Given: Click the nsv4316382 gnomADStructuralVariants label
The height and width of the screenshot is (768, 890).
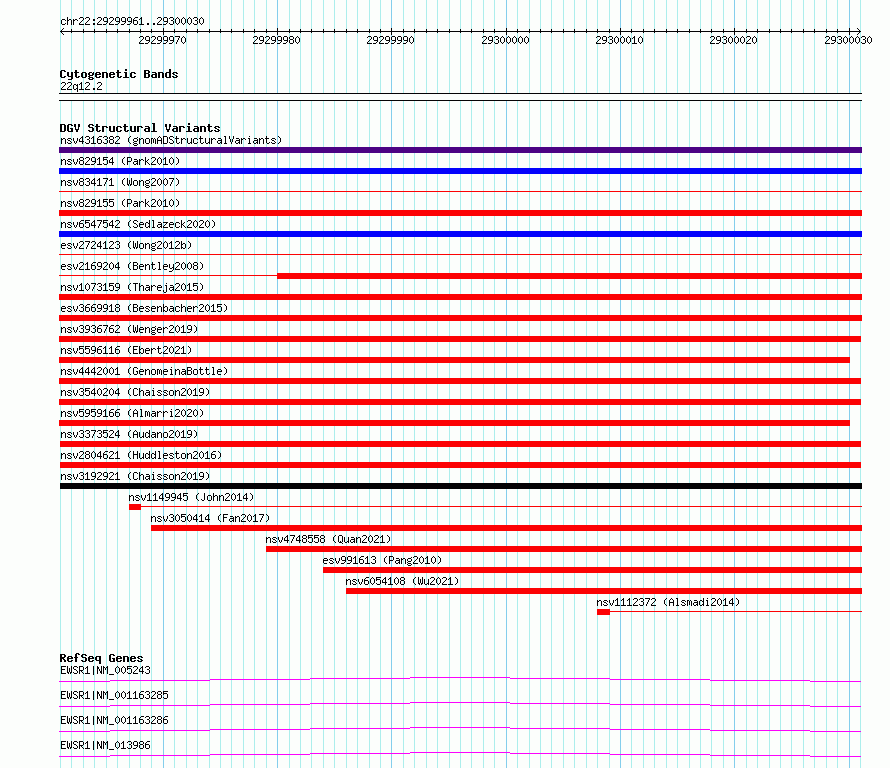Looking at the screenshot, I should coord(171,140).
